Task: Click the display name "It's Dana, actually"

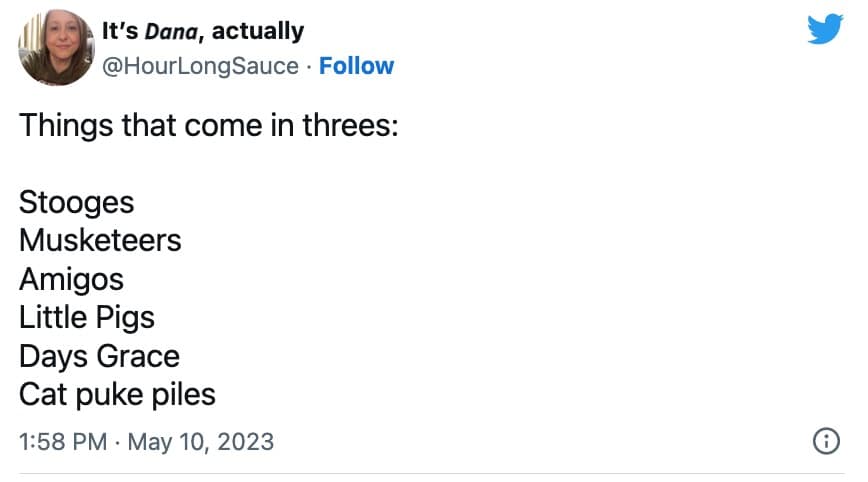Action: tap(203, 31)
